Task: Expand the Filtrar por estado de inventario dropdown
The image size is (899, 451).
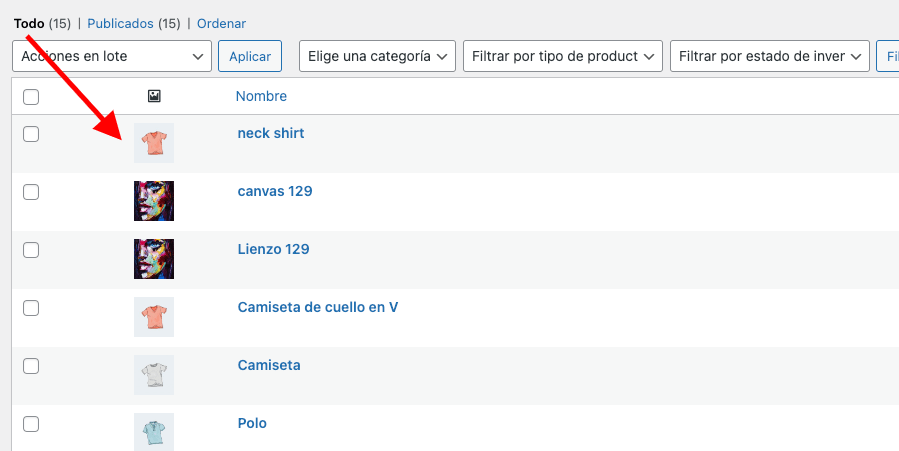Action: click(769, 56)
